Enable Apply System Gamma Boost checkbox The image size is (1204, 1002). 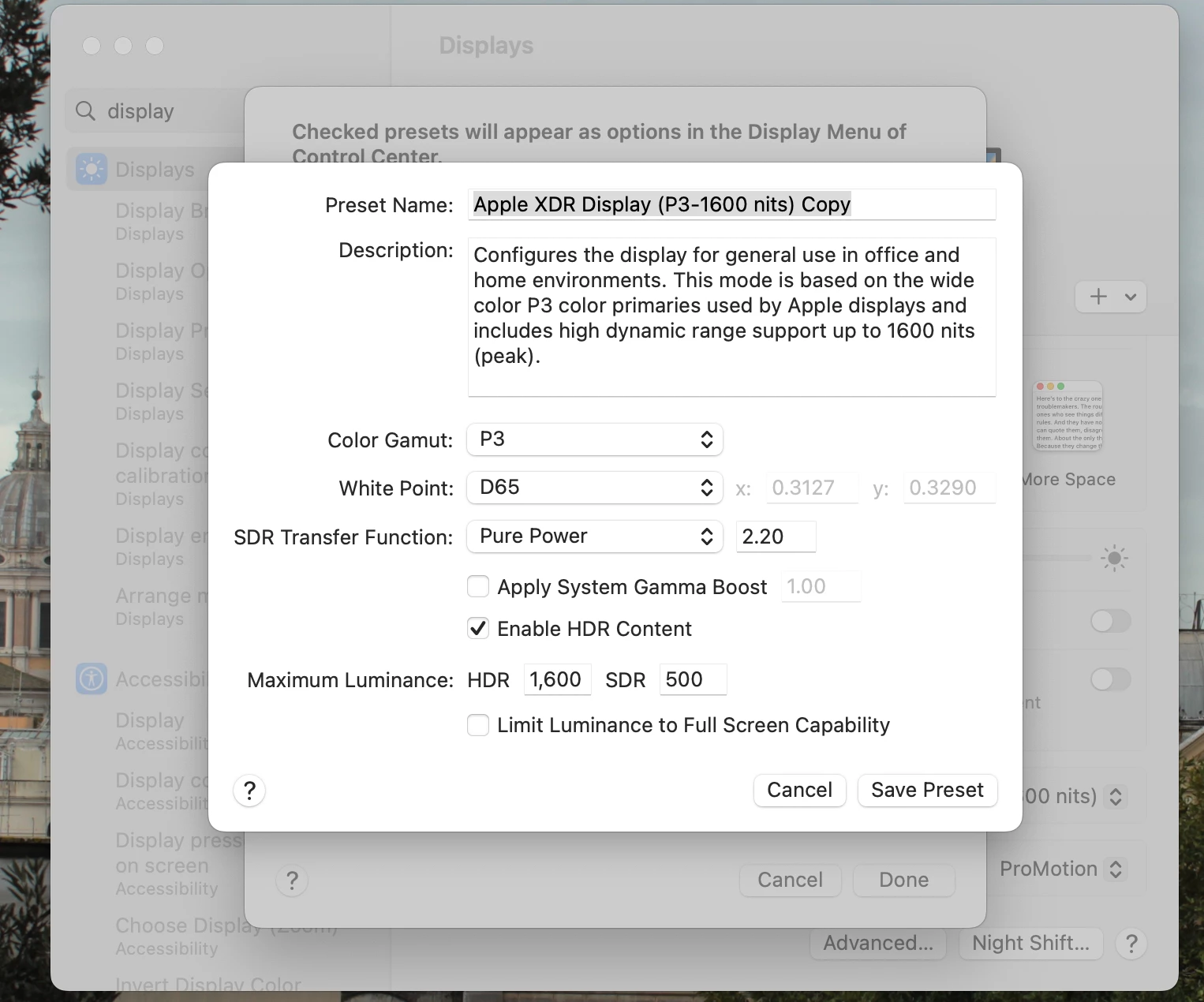pyautogui.click(x=478, y=586)
